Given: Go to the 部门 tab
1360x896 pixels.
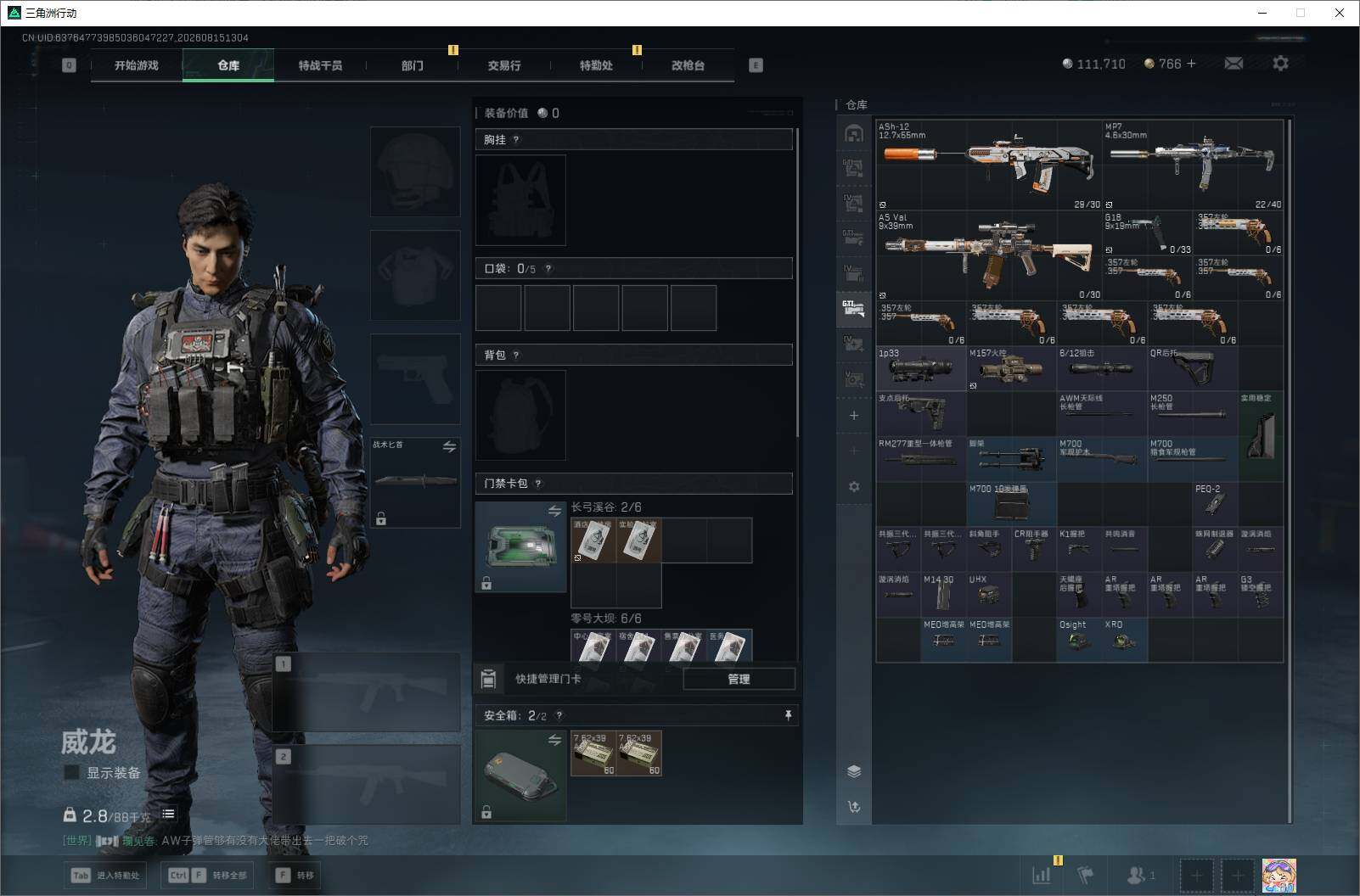Looking at the screenshot, I should point(412,65).
